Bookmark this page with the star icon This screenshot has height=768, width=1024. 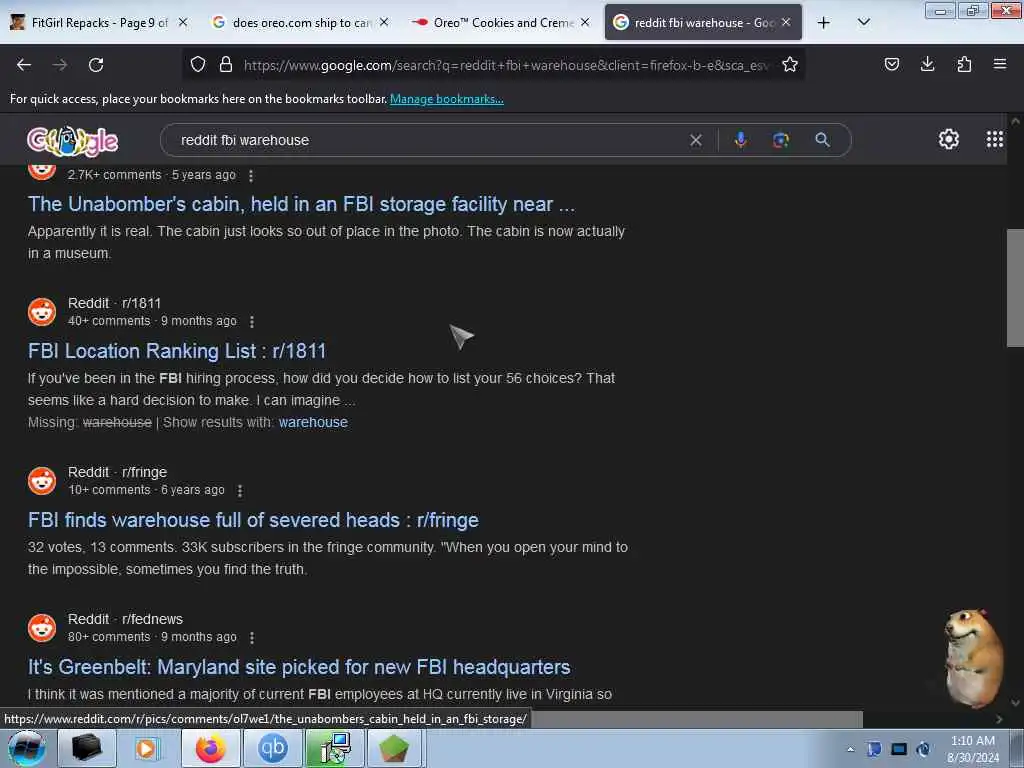pos(790,64)
